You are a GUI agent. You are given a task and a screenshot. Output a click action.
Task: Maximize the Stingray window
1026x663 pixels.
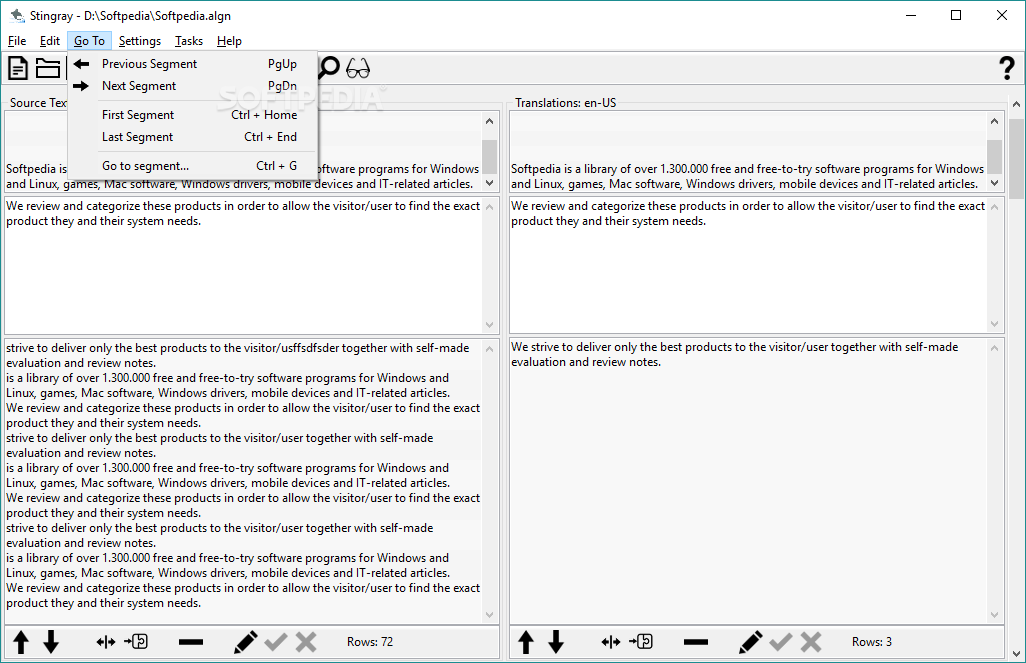coord(956,15)
